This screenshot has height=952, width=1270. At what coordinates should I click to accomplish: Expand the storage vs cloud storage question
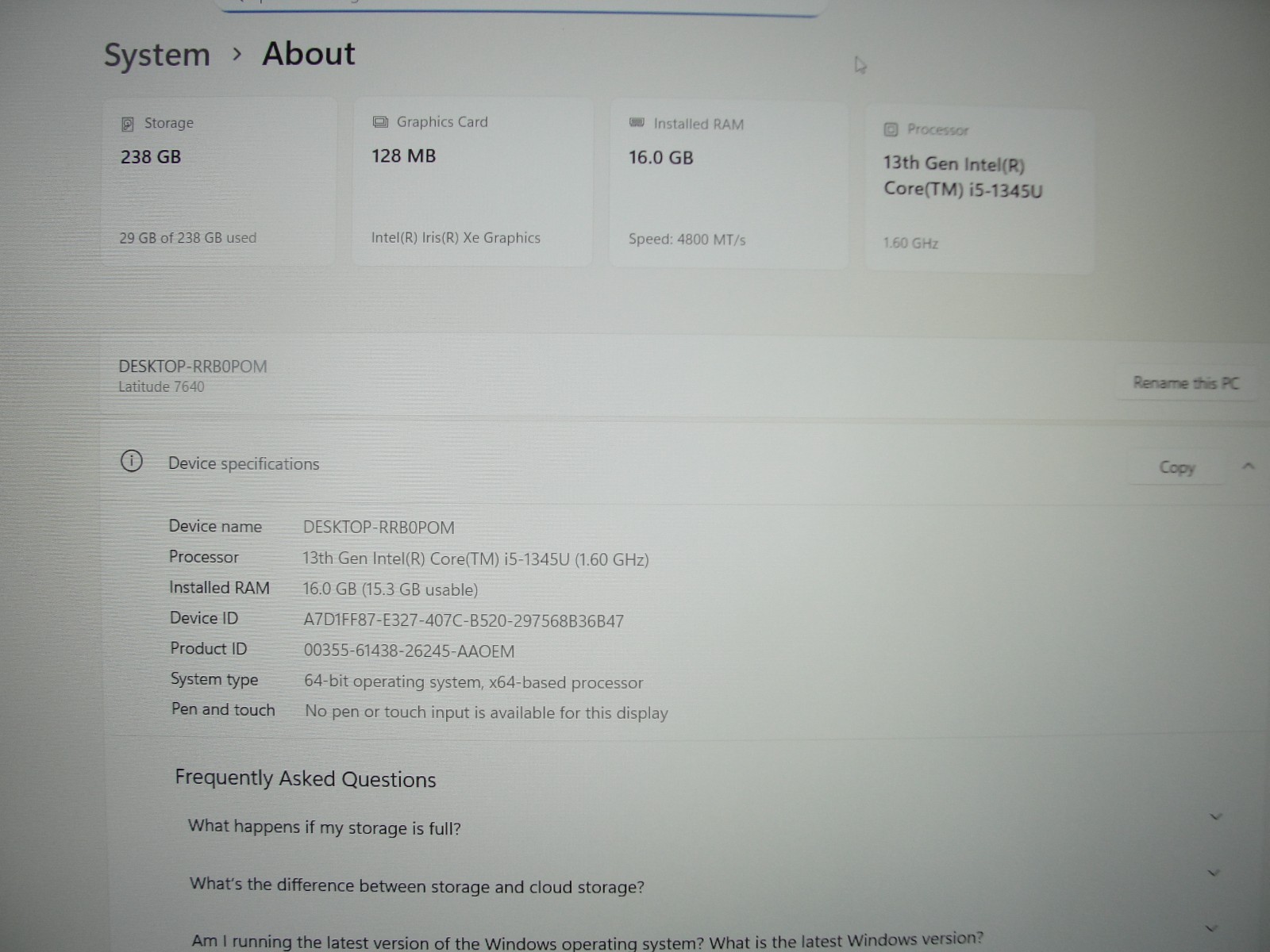[x=1213, y=873]
